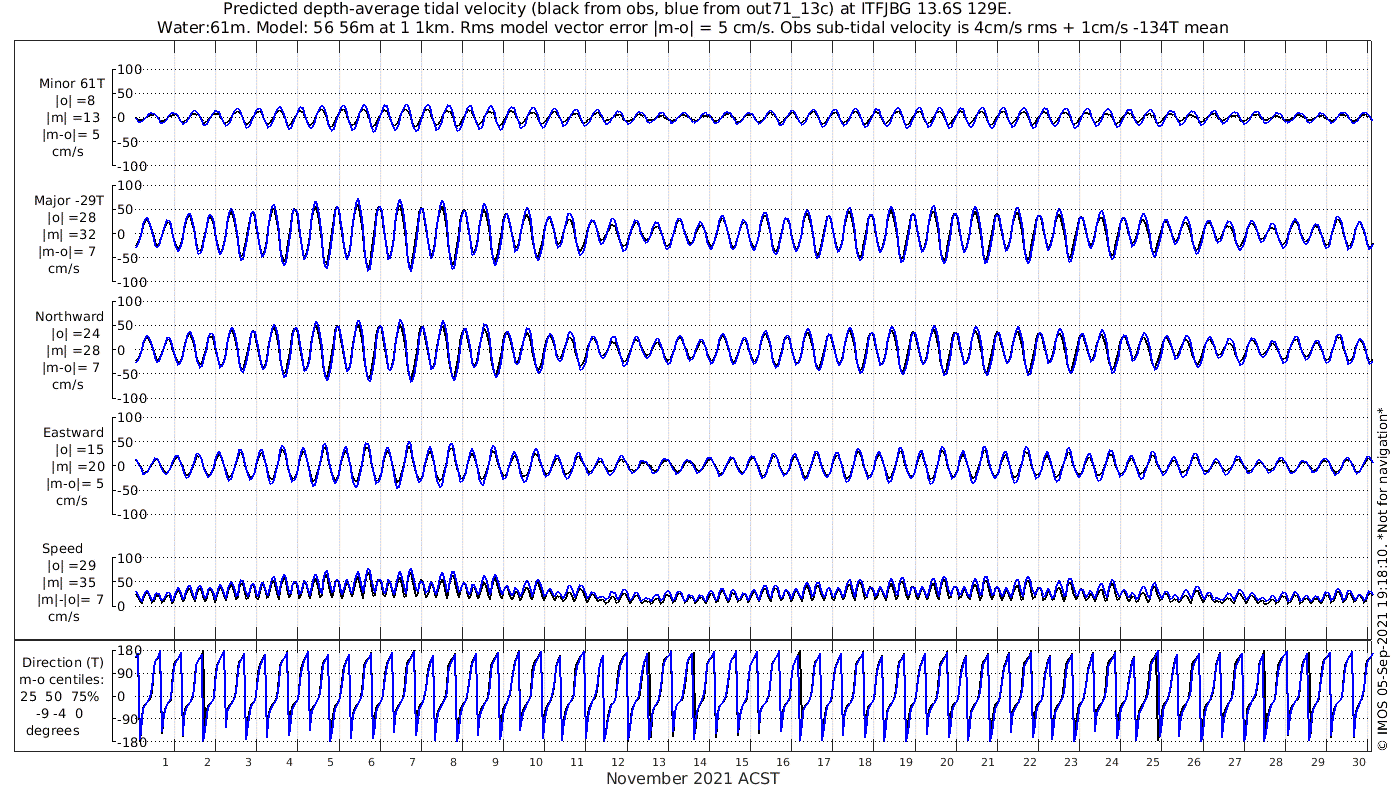Viewport: 1400px width, 800px height.
Task: Click day '30' on the date axis
Action: coord(1359,762)
